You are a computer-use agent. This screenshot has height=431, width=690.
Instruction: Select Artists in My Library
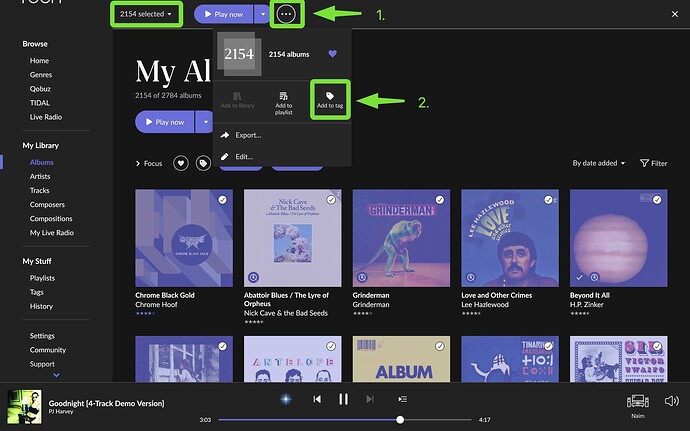pos(40,176)
